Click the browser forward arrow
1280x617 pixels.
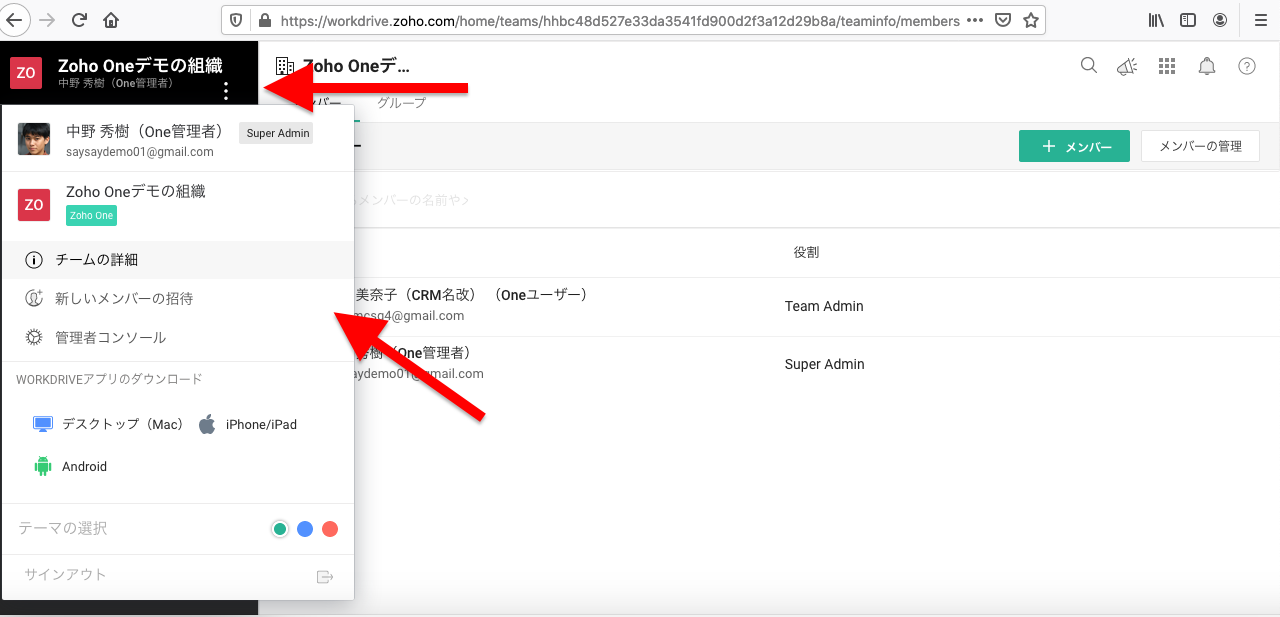click(x=46, y=20)
